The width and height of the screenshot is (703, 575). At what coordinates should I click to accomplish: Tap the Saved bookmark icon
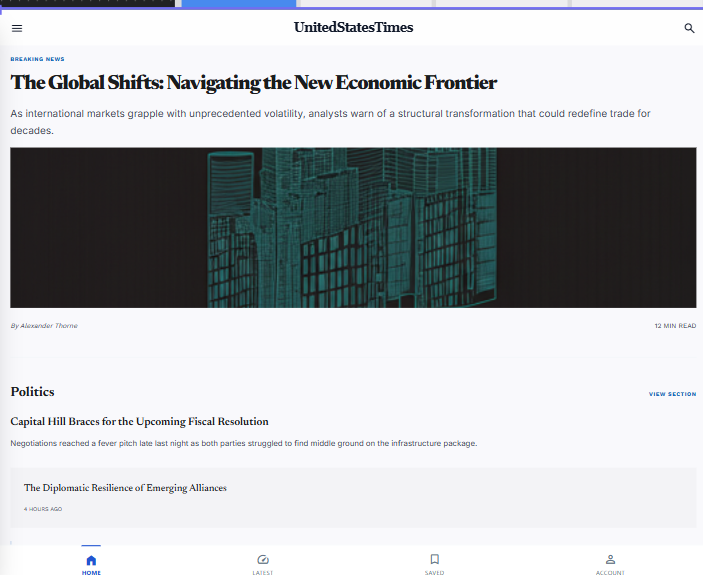(x=434, y=559)
